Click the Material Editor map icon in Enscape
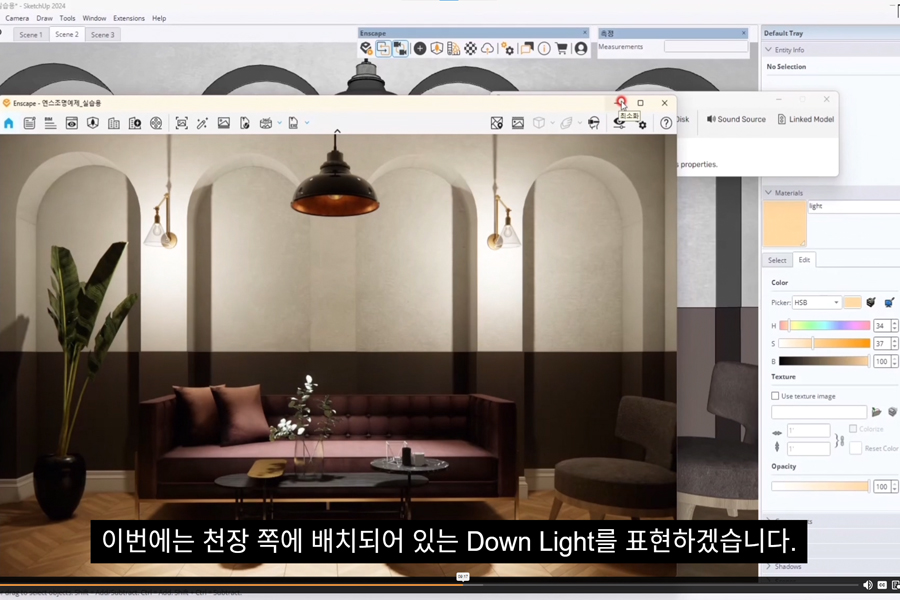 point(496,123)
